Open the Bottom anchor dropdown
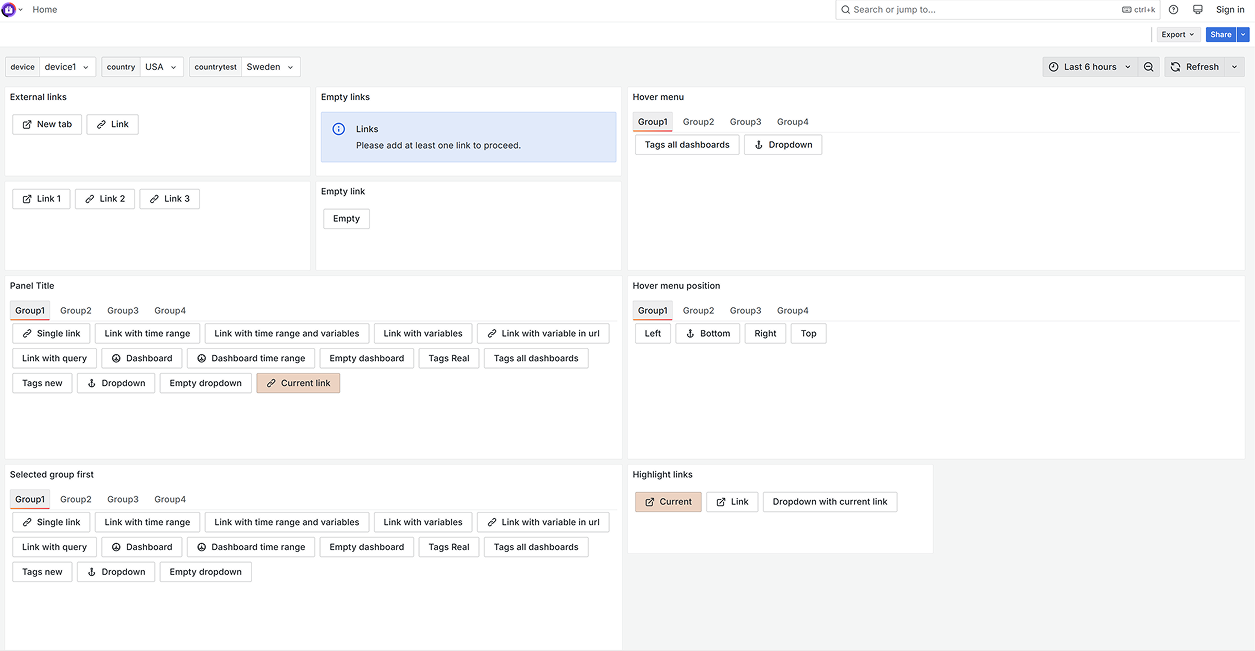 [707, 334]
